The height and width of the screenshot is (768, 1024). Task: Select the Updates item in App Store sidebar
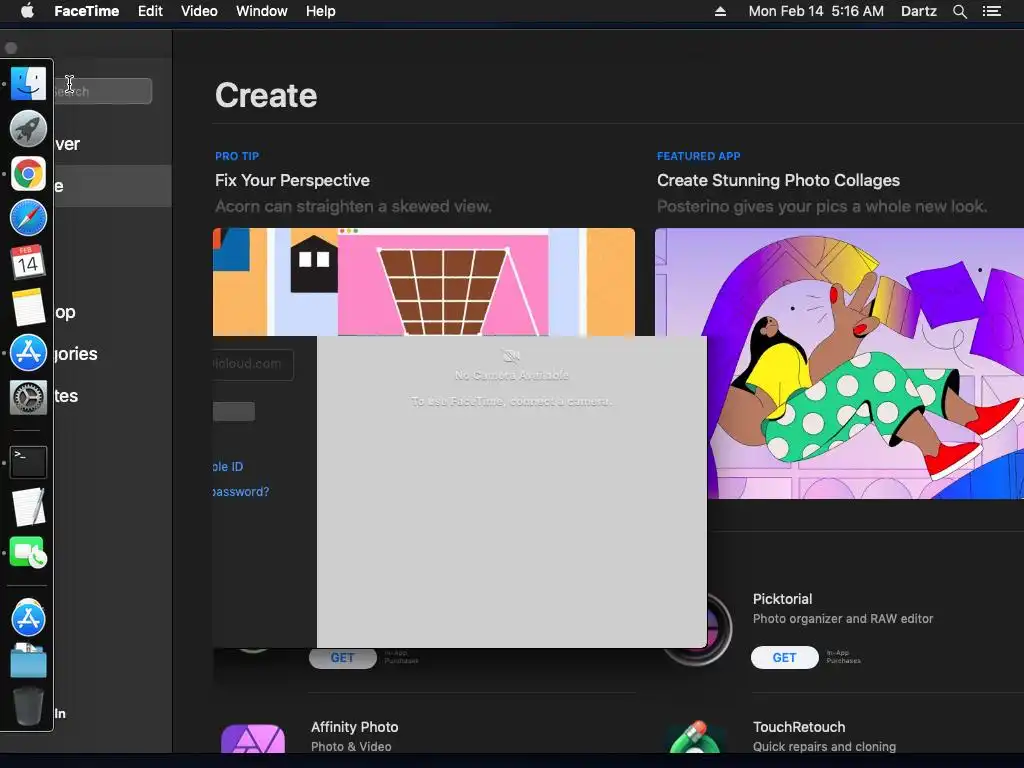(x=112, y=396)
